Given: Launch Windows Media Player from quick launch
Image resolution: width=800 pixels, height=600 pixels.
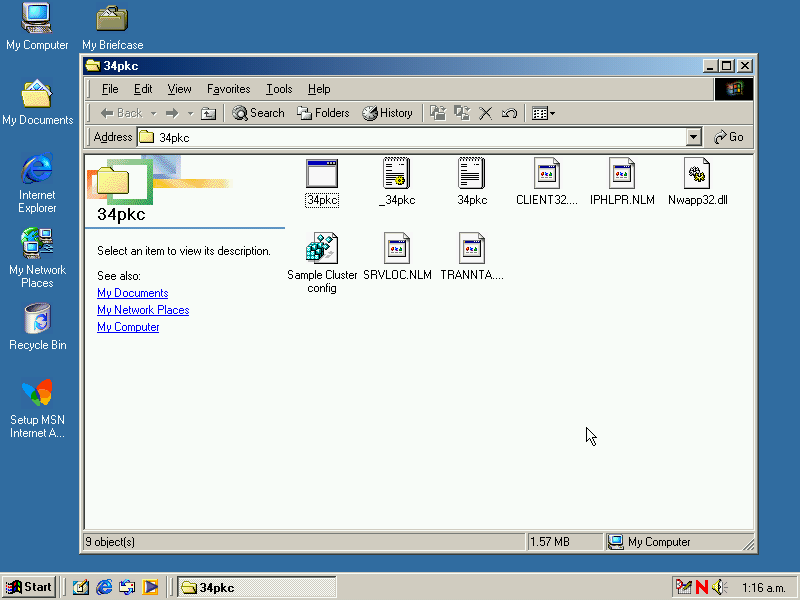Looking at the screenshot, I should click(150, 587).
